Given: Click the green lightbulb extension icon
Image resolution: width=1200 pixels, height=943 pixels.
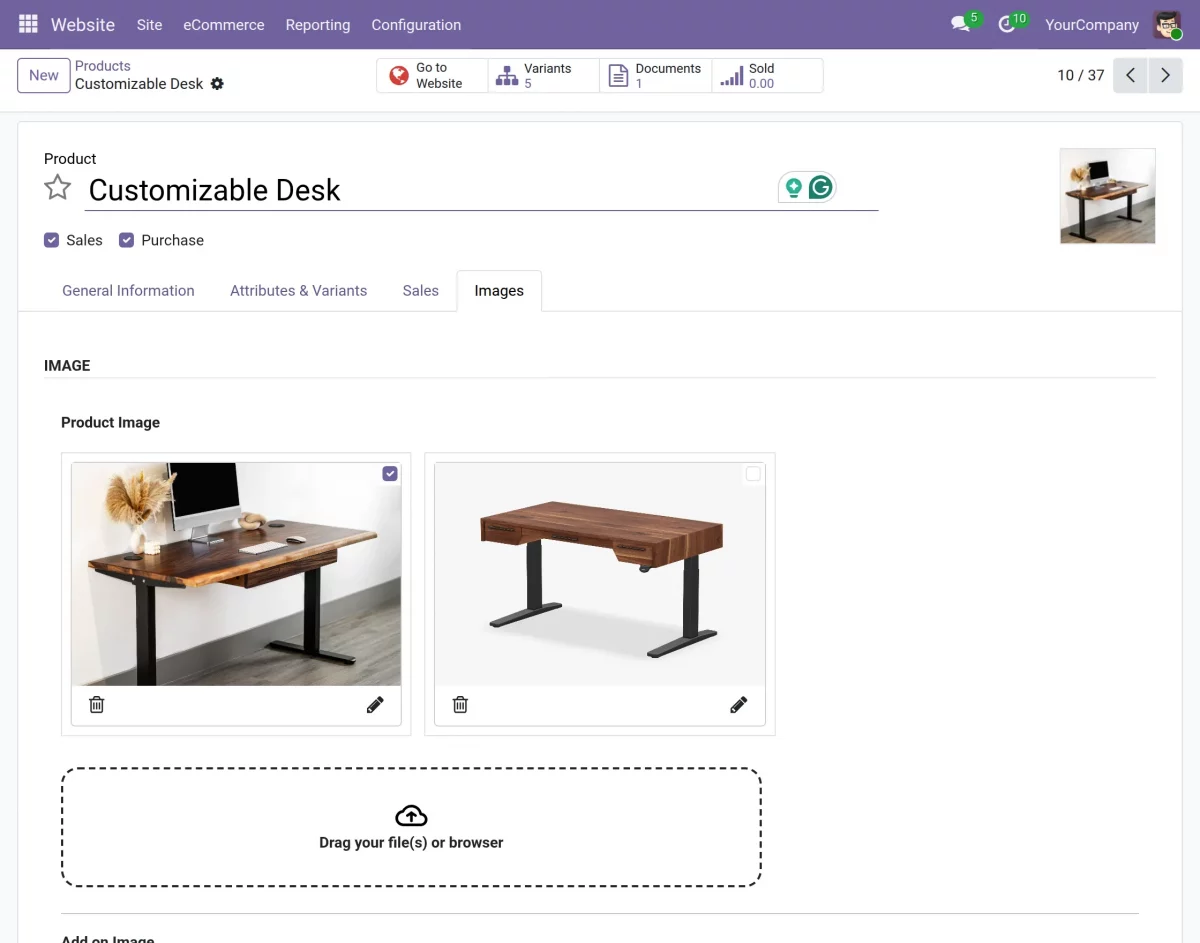Looking at the screenshot, I should point(794,187).
